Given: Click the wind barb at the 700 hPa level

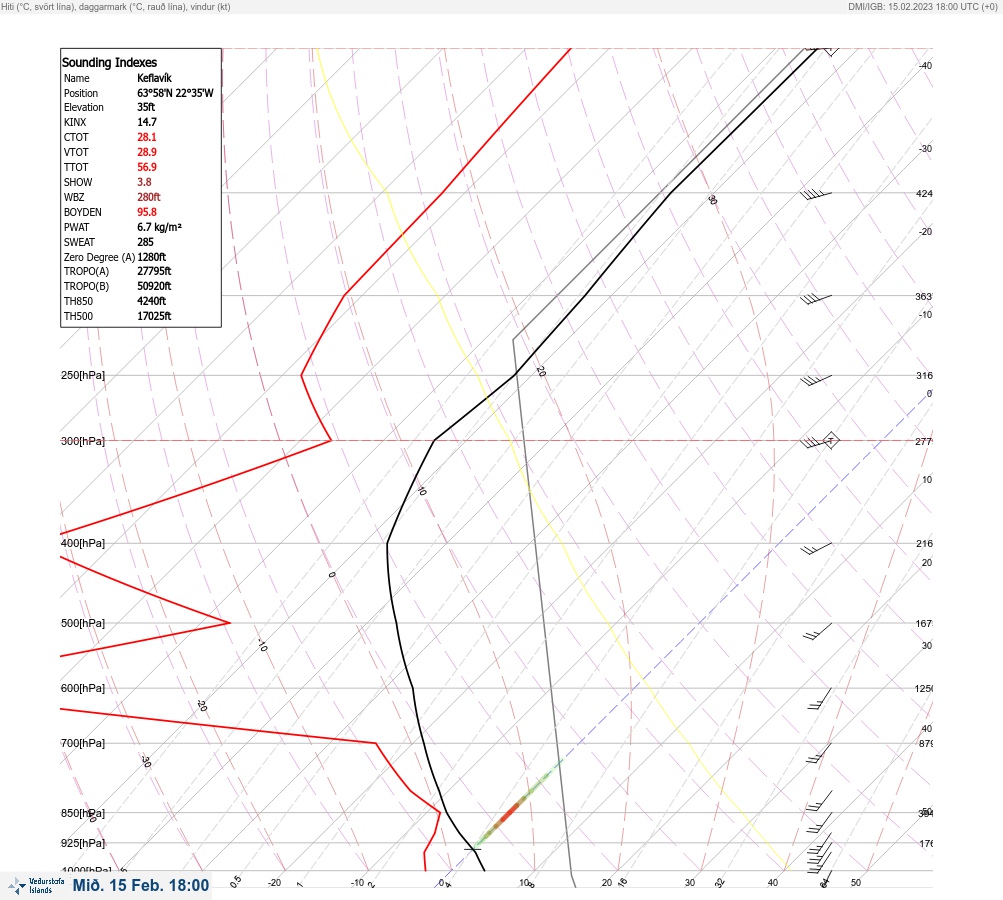Looking at the screenshot, I should click(819, 754).
